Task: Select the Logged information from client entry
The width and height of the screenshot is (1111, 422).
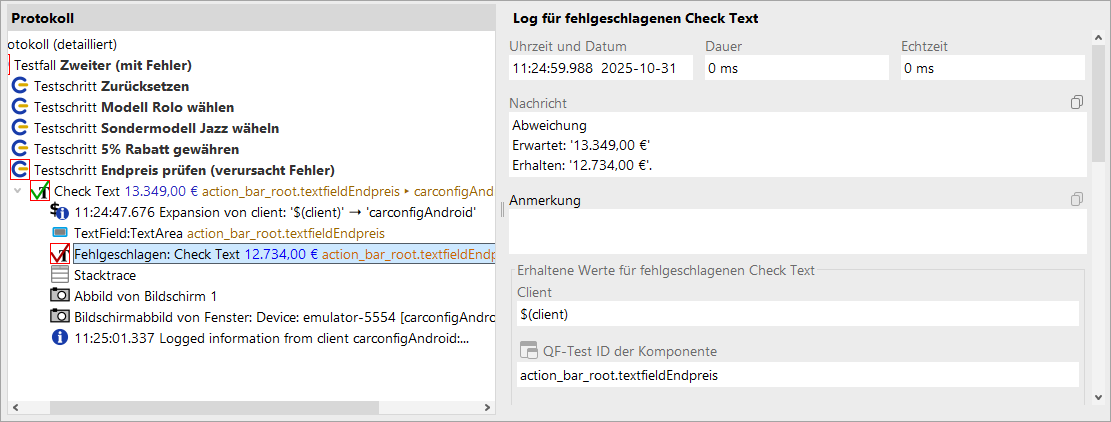Action: [270, 338]
